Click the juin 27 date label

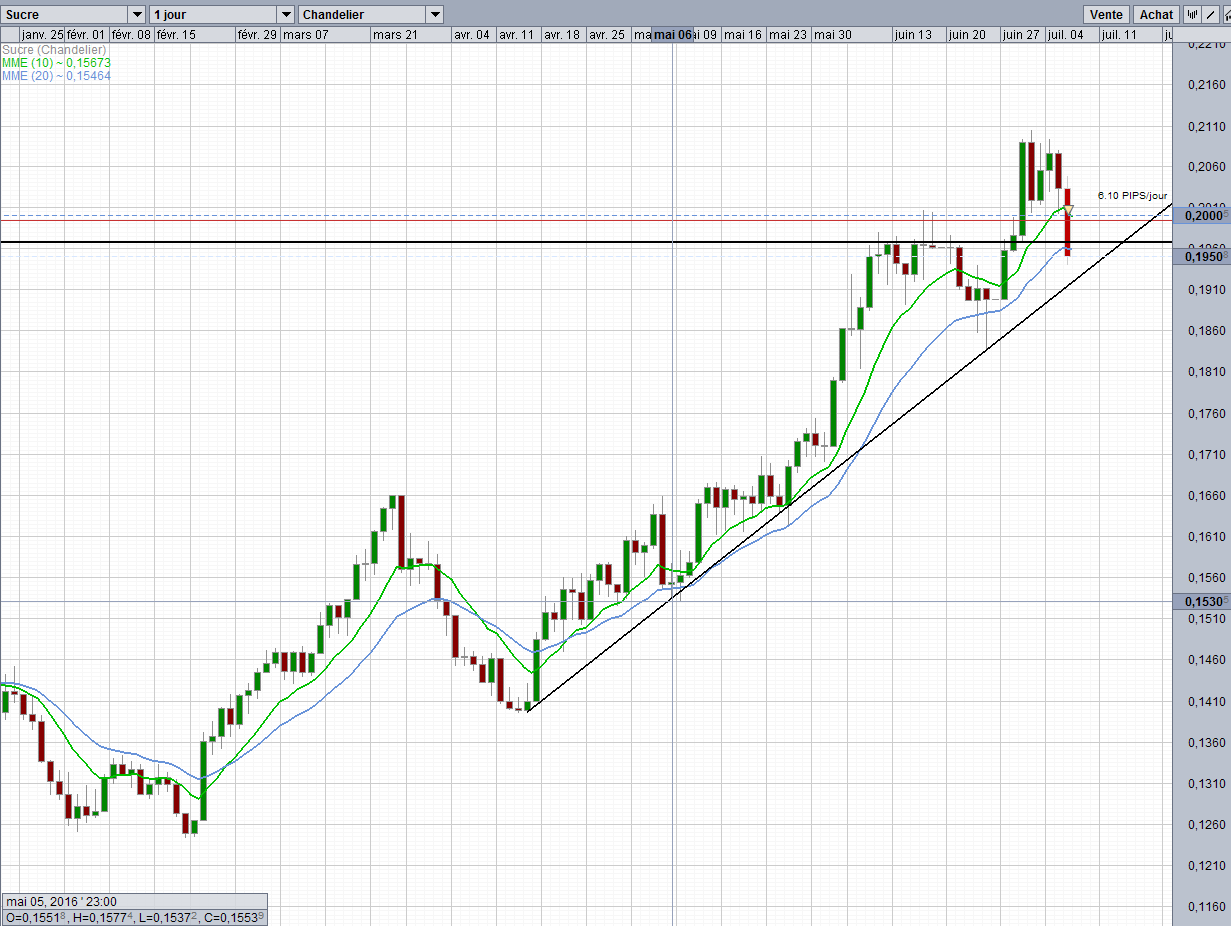[1021, 34]
